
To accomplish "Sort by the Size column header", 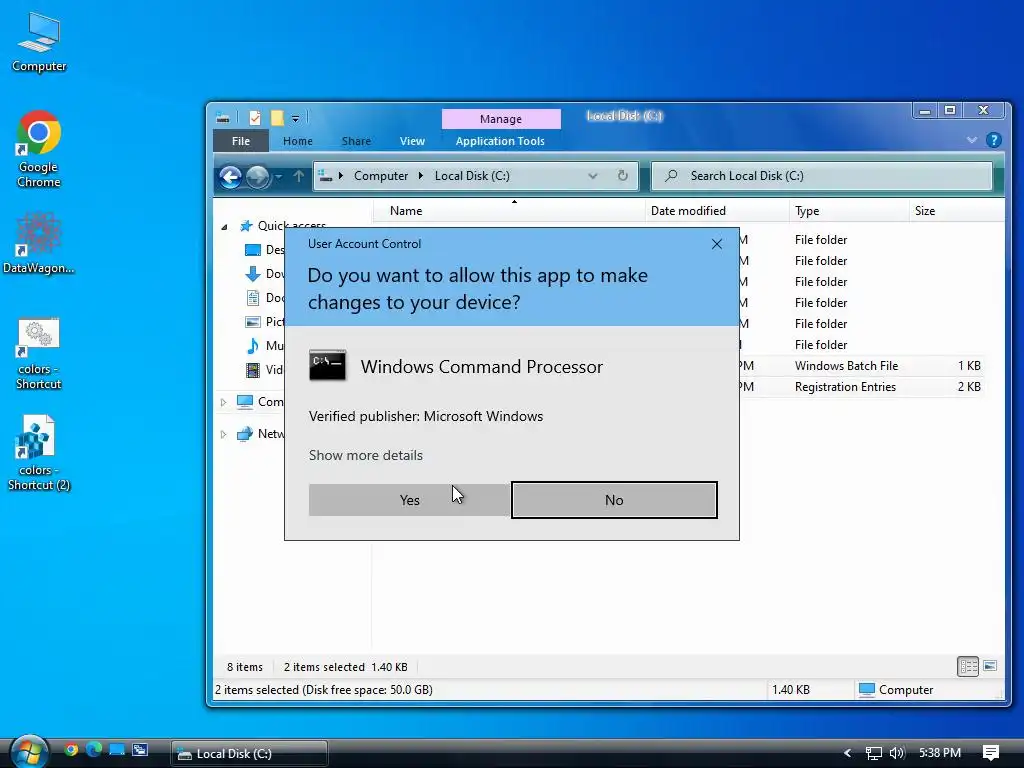I will tap(955, 211).
